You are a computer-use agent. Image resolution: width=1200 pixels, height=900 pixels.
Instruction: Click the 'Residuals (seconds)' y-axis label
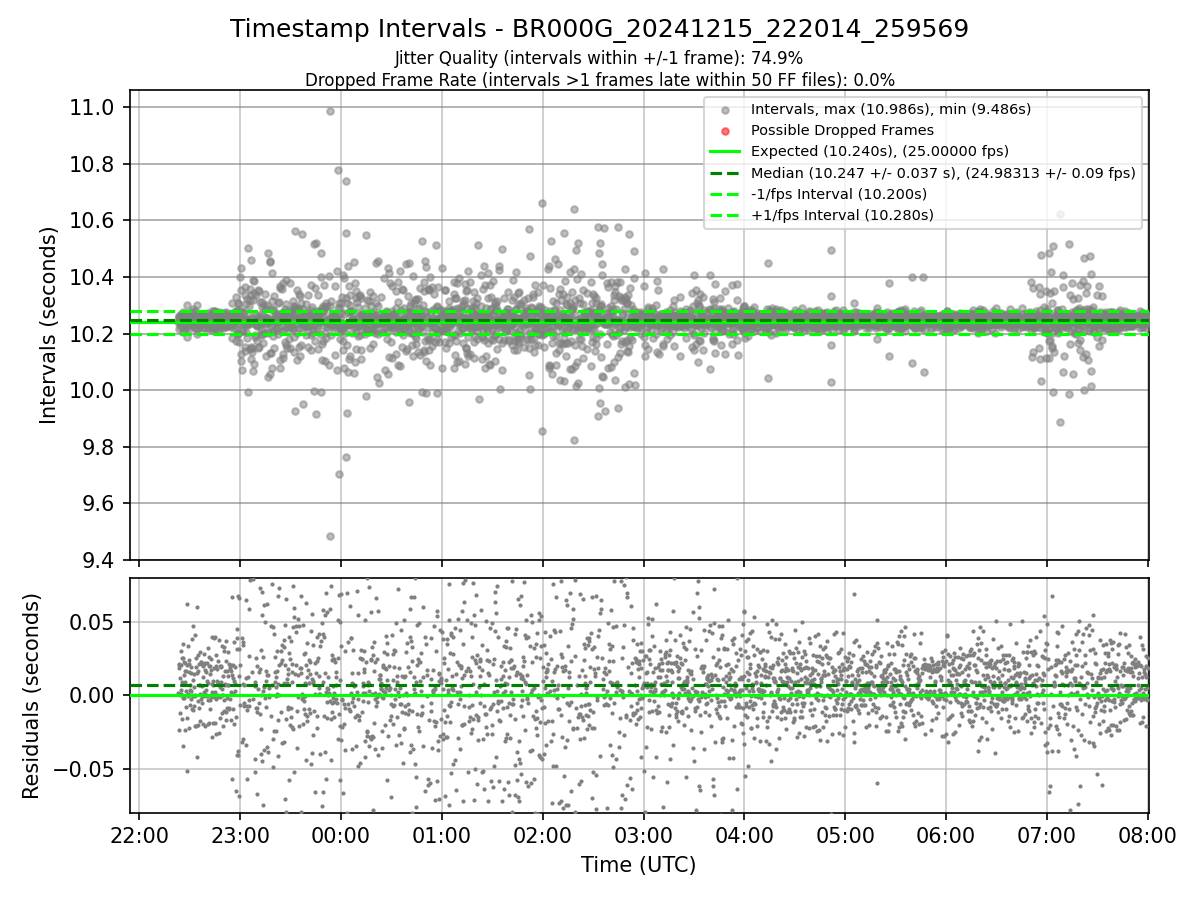point(31,696)
